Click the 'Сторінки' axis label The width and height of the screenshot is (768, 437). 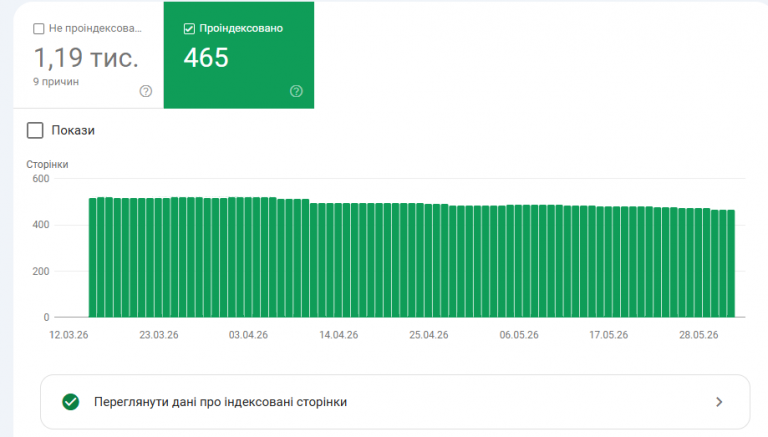[47, 165]
